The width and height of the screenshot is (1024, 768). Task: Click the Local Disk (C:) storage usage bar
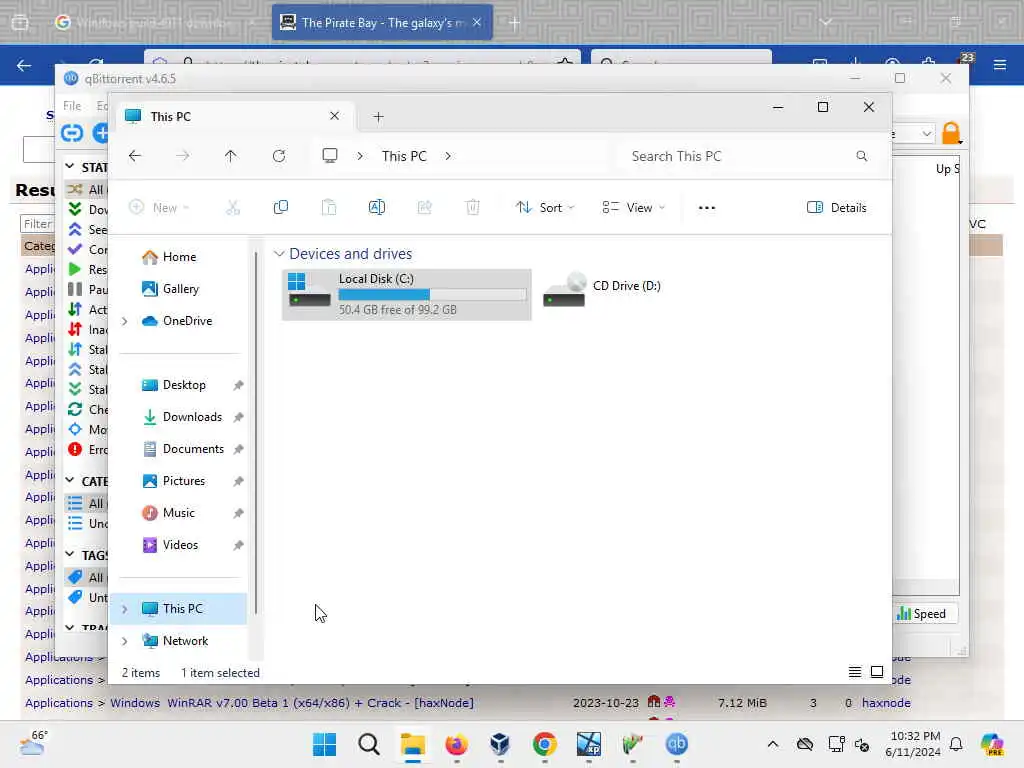tap(432, 295)
